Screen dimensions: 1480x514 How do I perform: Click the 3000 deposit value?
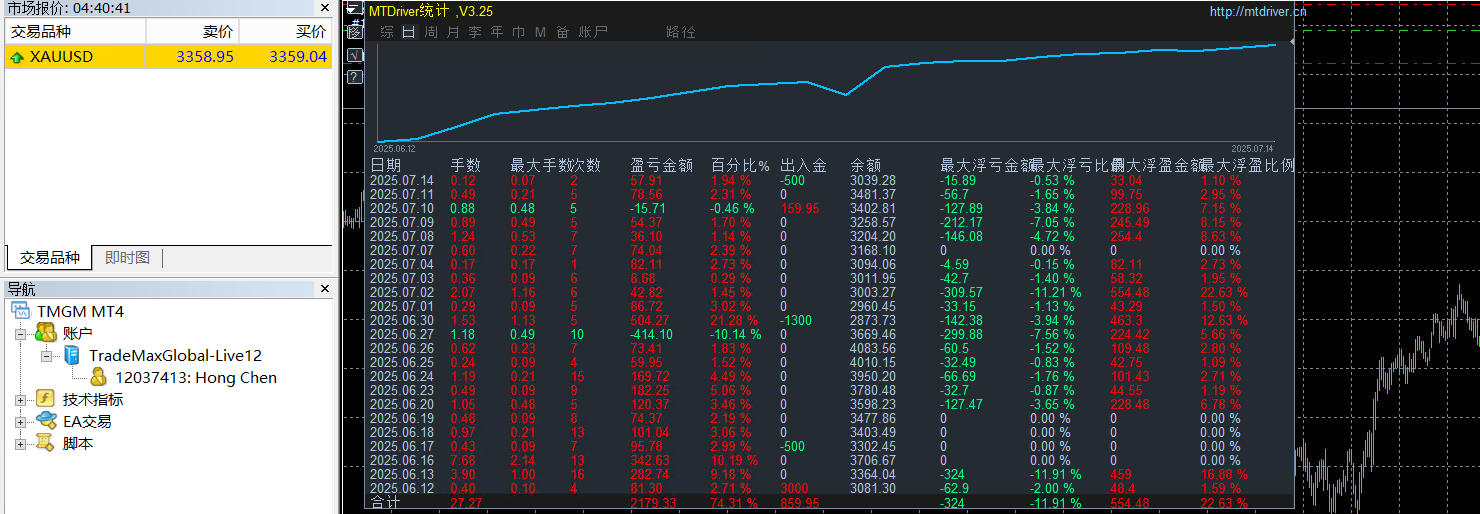coord(796,489)
